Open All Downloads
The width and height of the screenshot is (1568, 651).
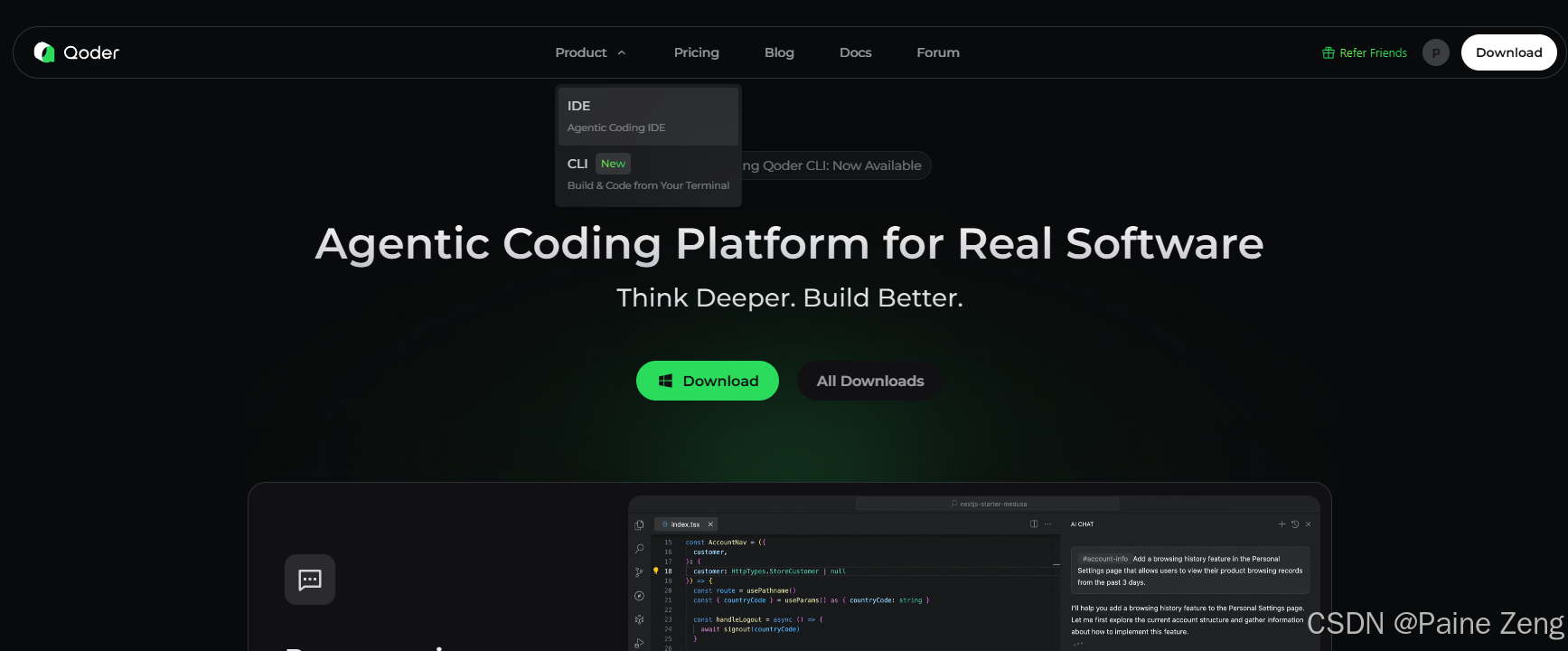click(870, 381)
